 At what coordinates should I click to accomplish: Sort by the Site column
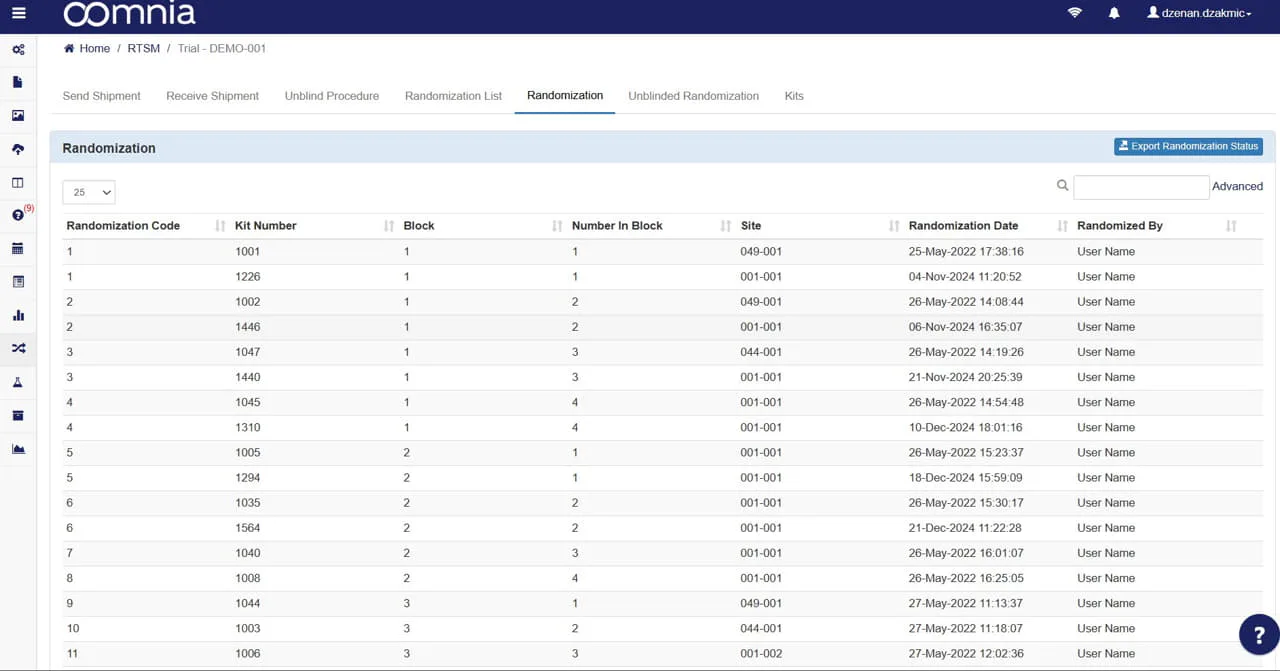(x=820, y=226)
